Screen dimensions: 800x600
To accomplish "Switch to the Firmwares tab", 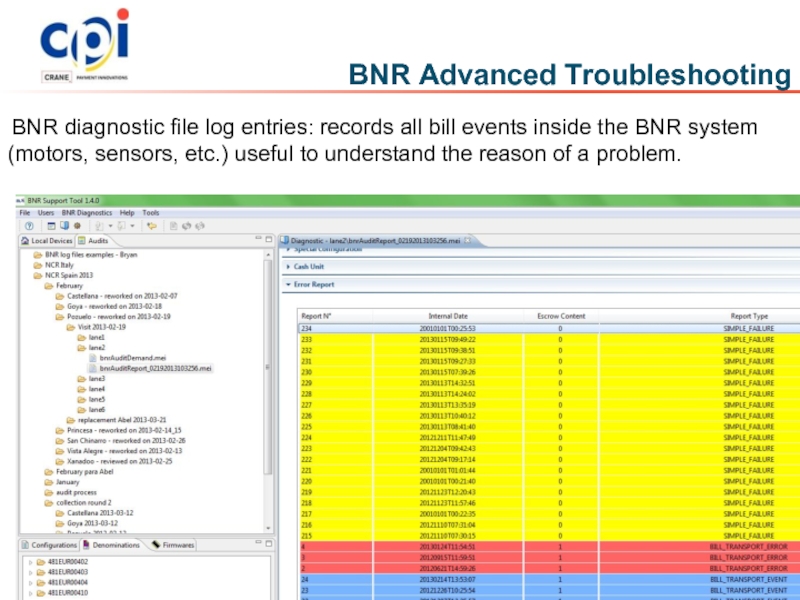I will click(x=173, y=545).
